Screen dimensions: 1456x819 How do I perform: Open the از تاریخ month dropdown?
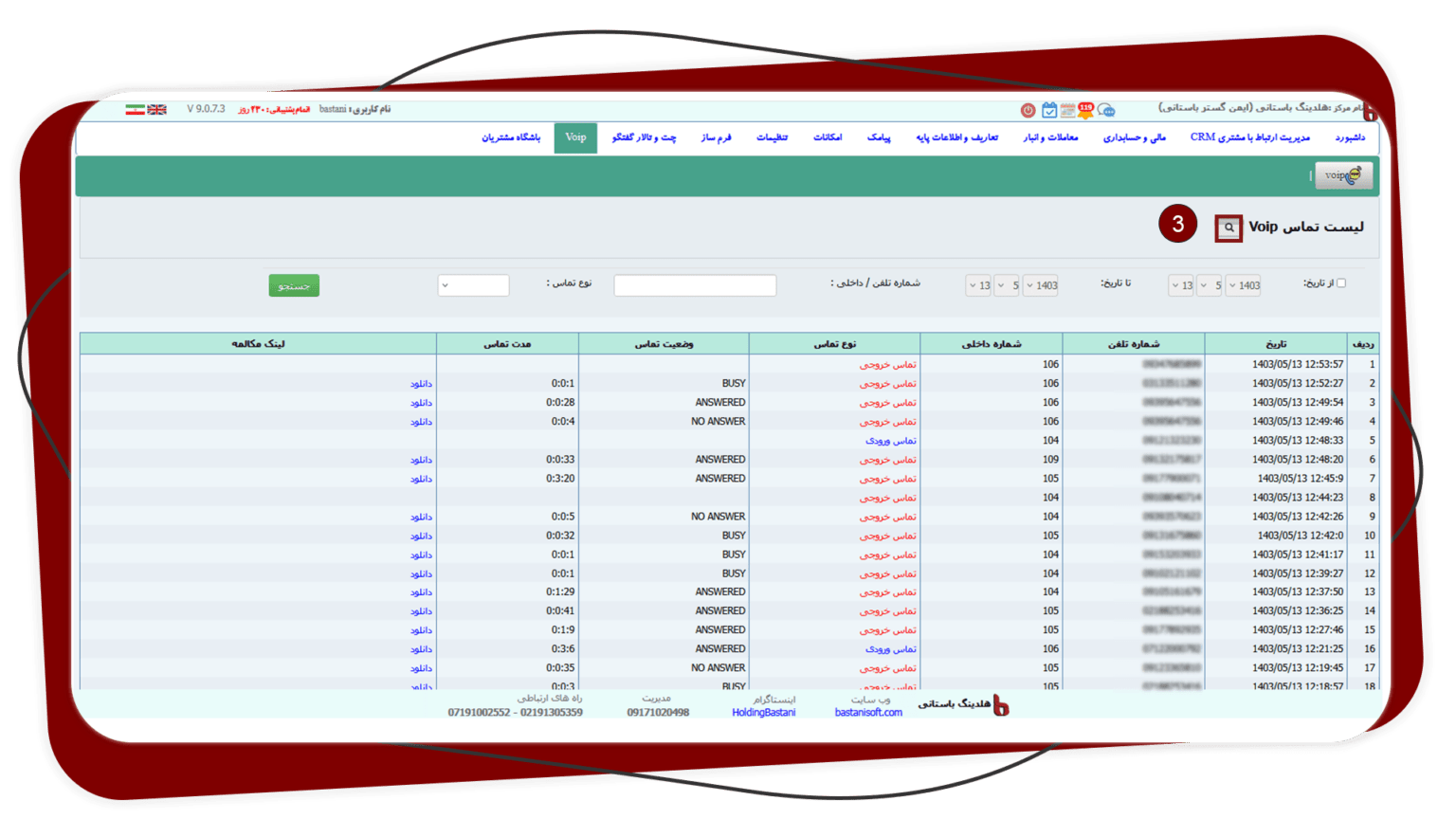[1210, 285]
